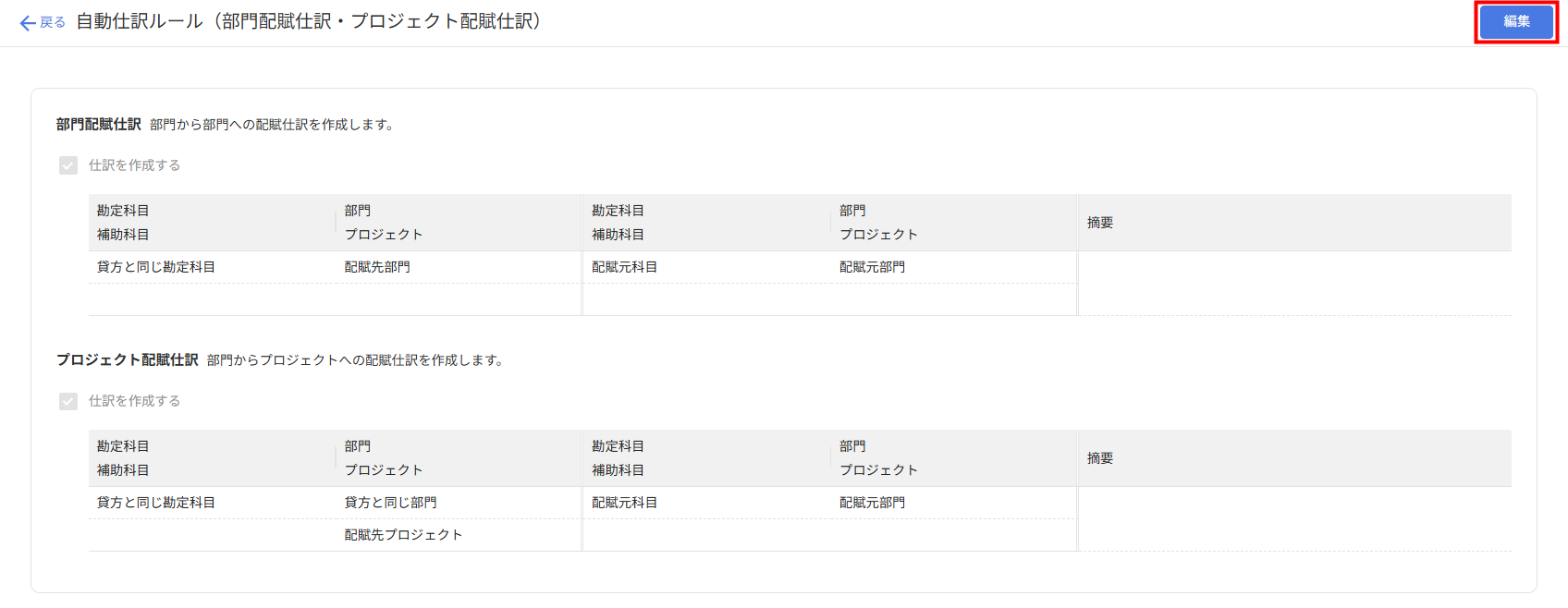Click 摘要 column header in 部門配賦仕訳 table
The height and width of the screenshot is (608, 1568).
coord(1100,223)
